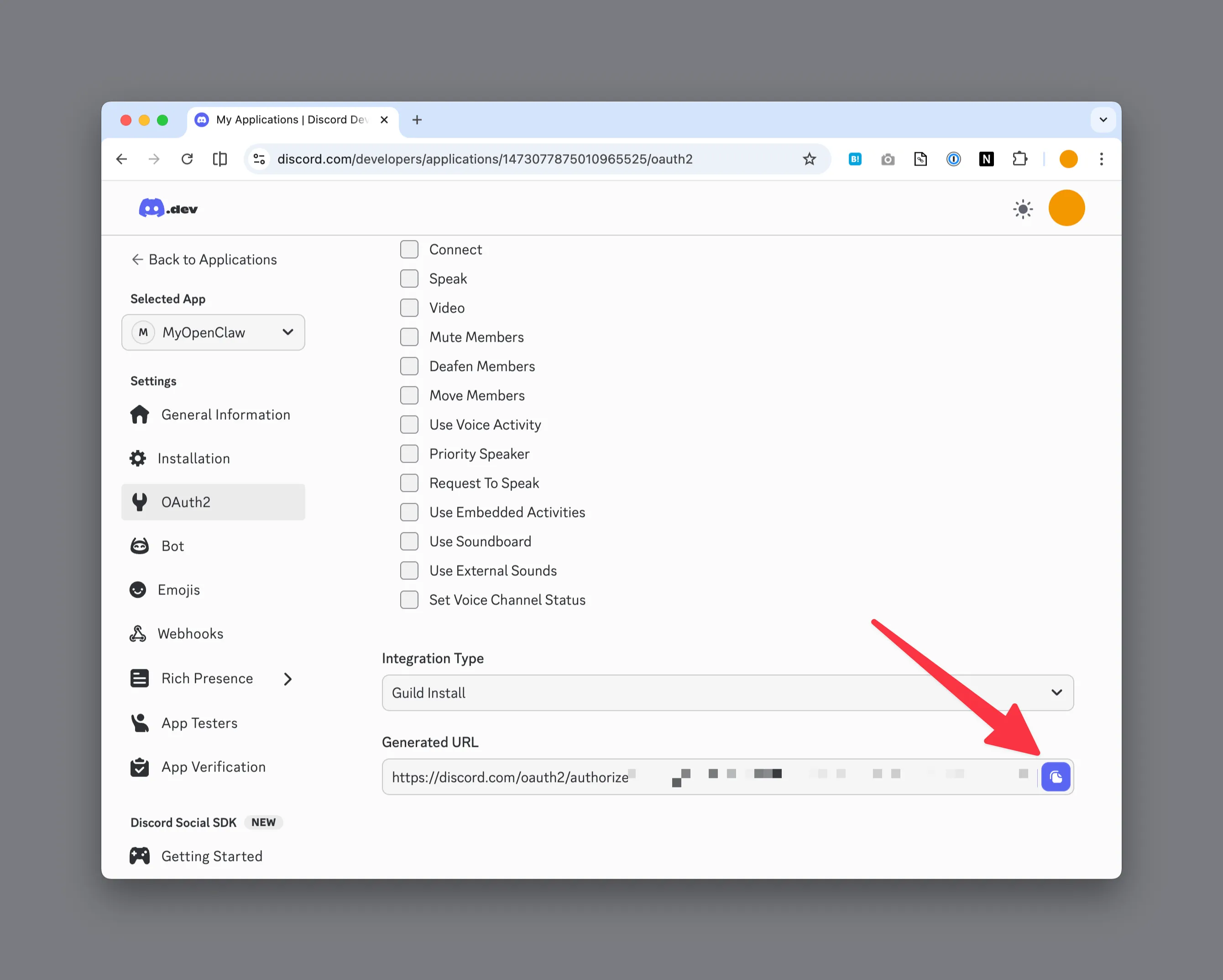Enable the Connect permission checkbox

coord(409,250)
